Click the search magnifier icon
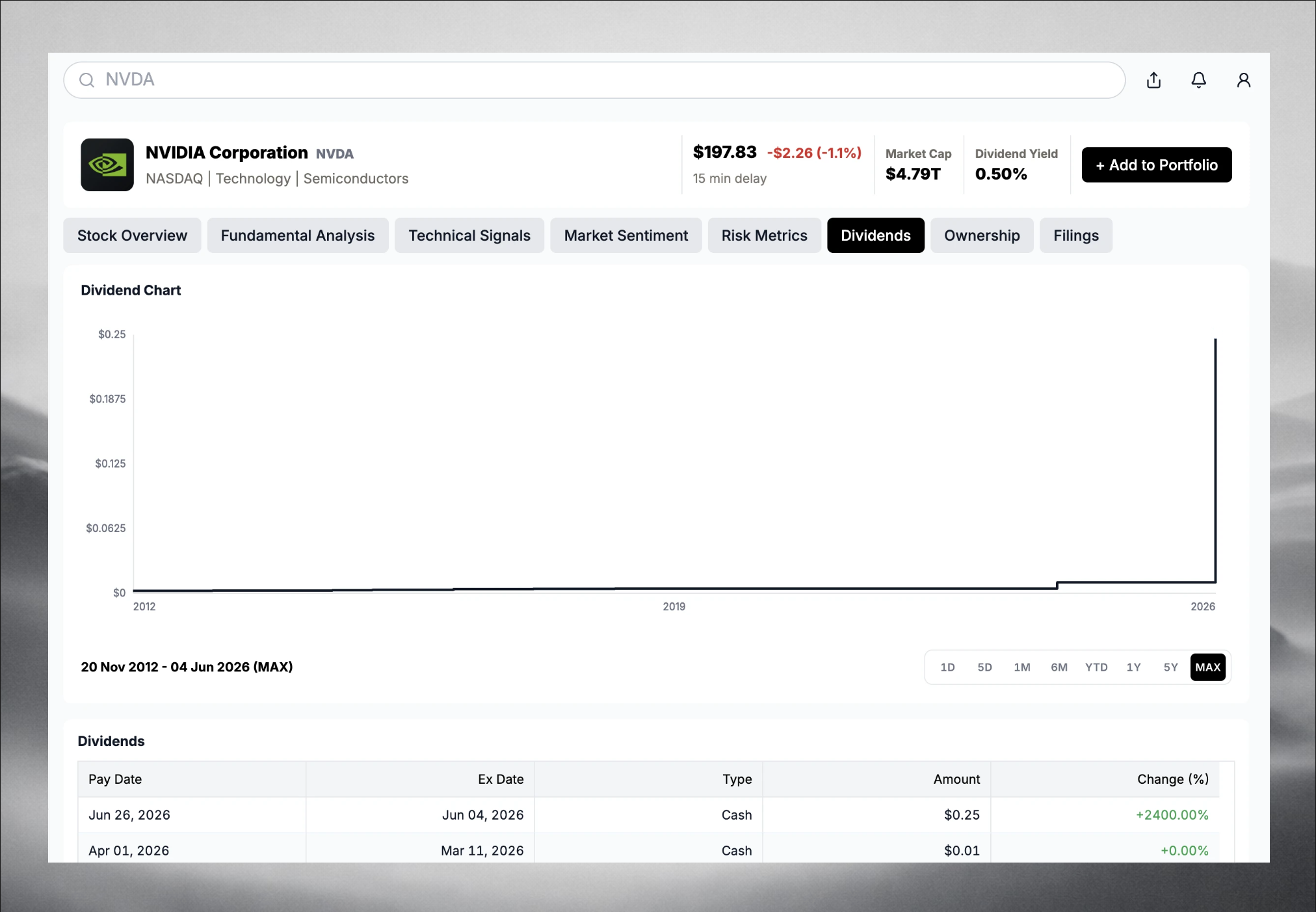The image size is (1316, 912). coord(86,80)
